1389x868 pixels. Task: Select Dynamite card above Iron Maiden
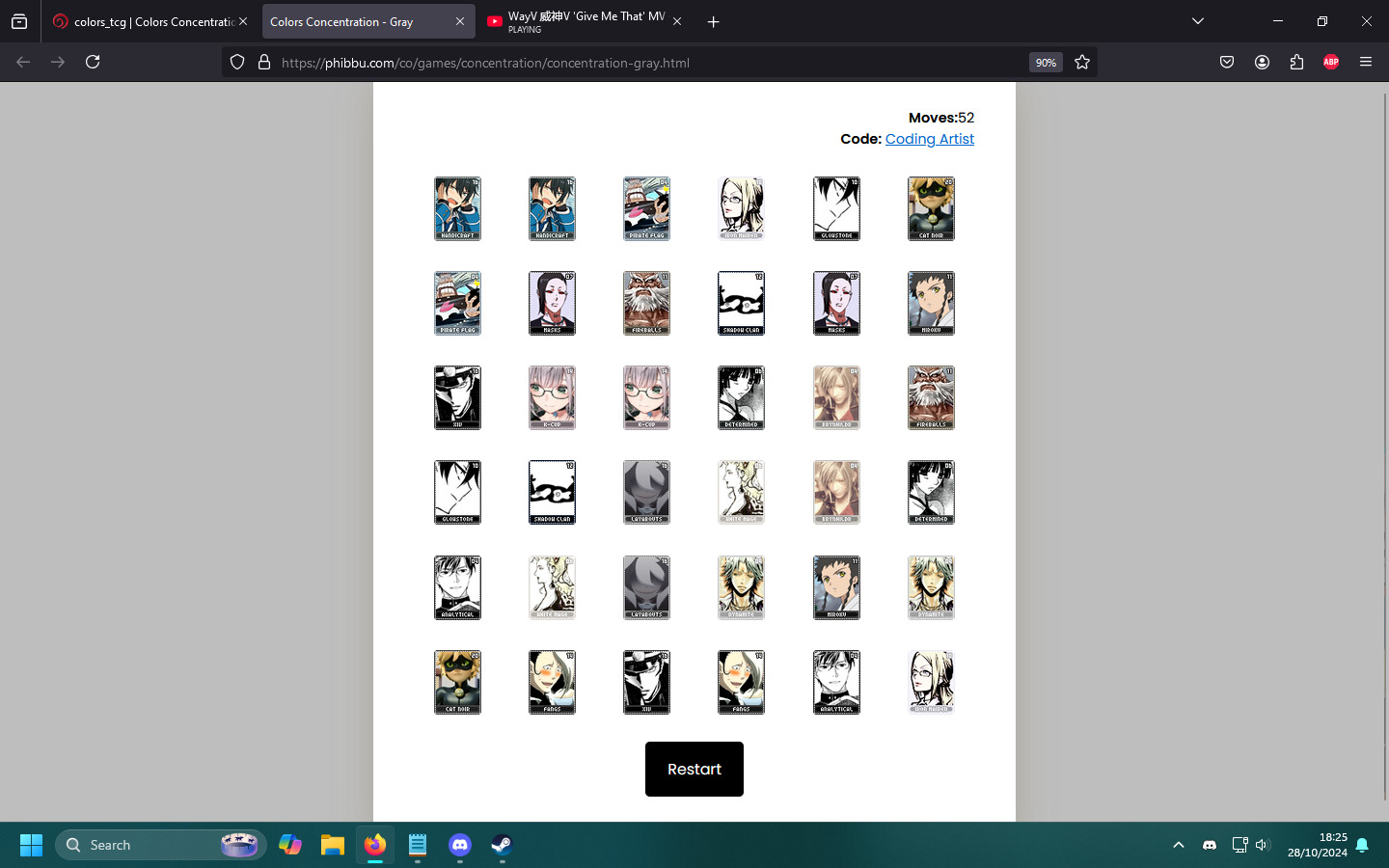click(x=931, y=587)
